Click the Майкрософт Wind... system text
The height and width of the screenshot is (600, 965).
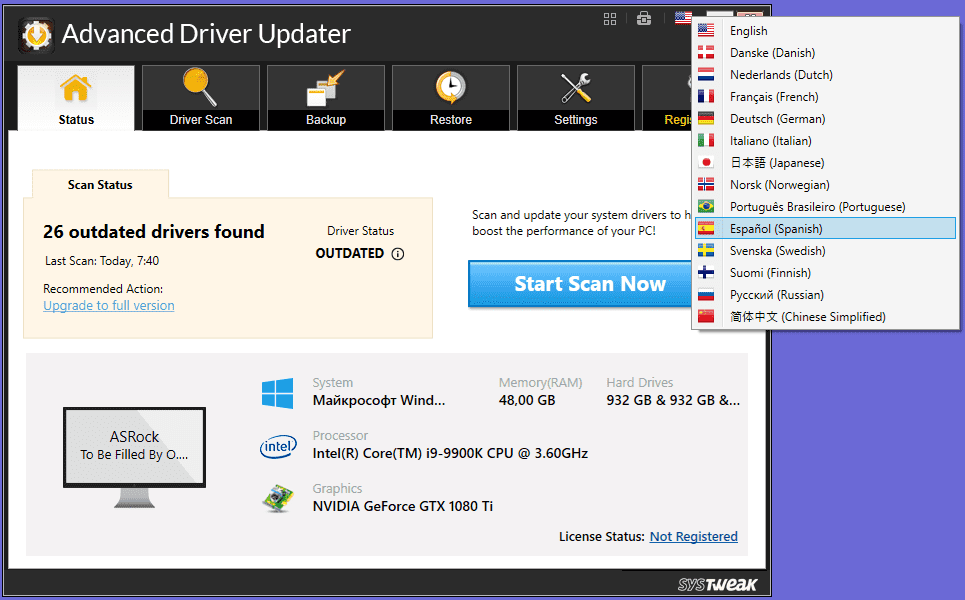[378, 401]
